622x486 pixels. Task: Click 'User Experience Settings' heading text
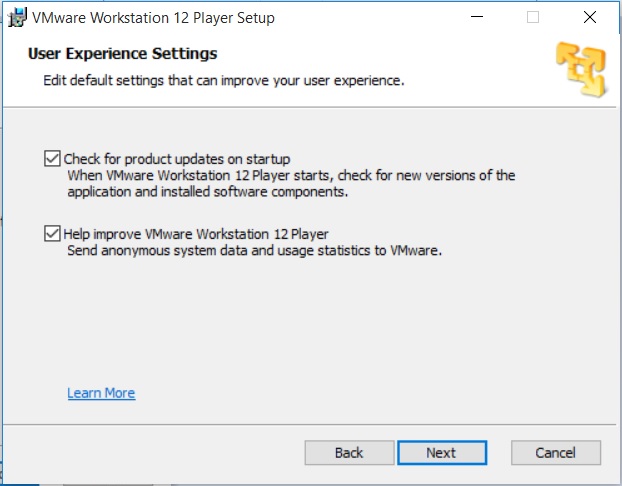(123, 54)
